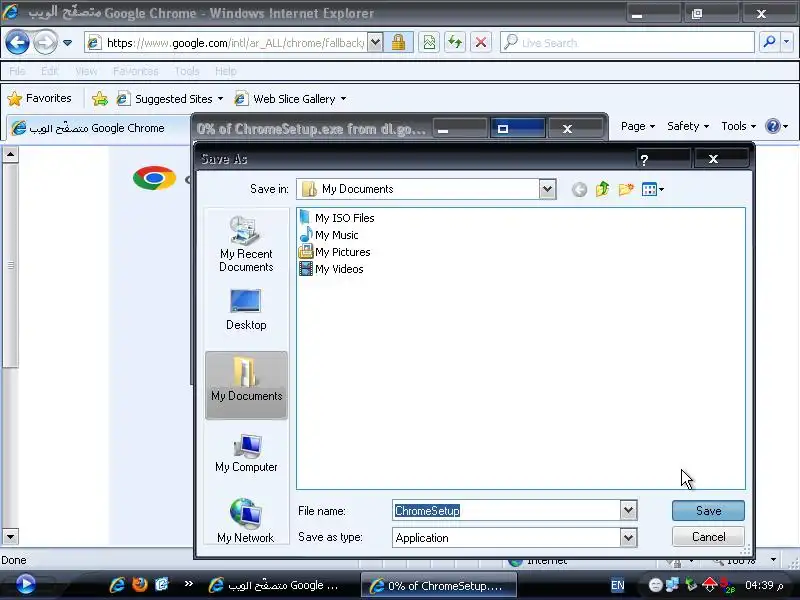Expand the Save in folder dropdown
800x600 pixels.
(x=547, y=189)
